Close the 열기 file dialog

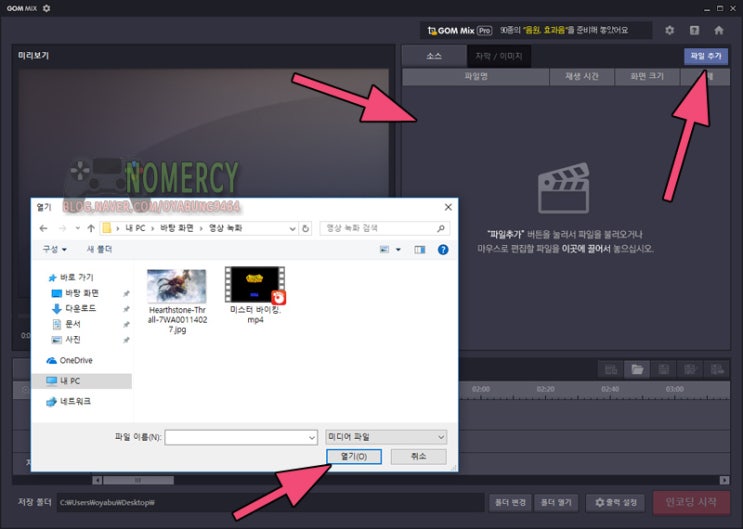[448, 207]
